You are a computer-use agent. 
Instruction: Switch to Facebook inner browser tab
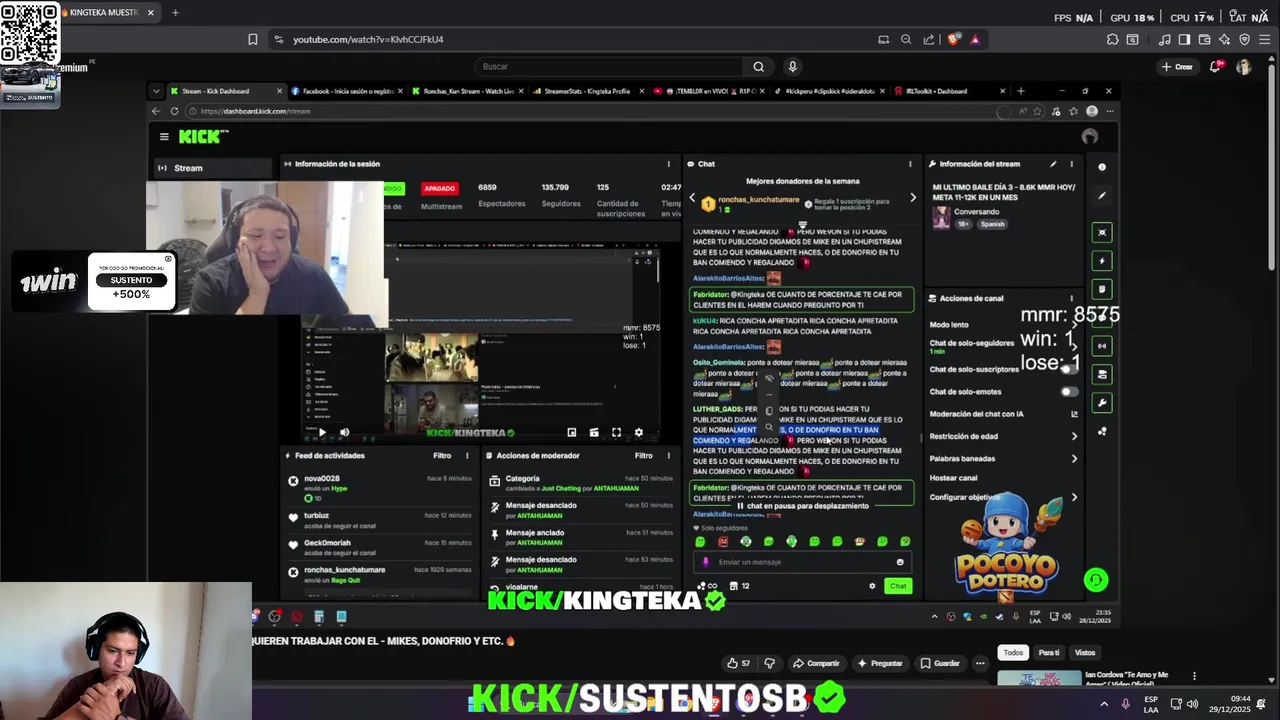348,91
